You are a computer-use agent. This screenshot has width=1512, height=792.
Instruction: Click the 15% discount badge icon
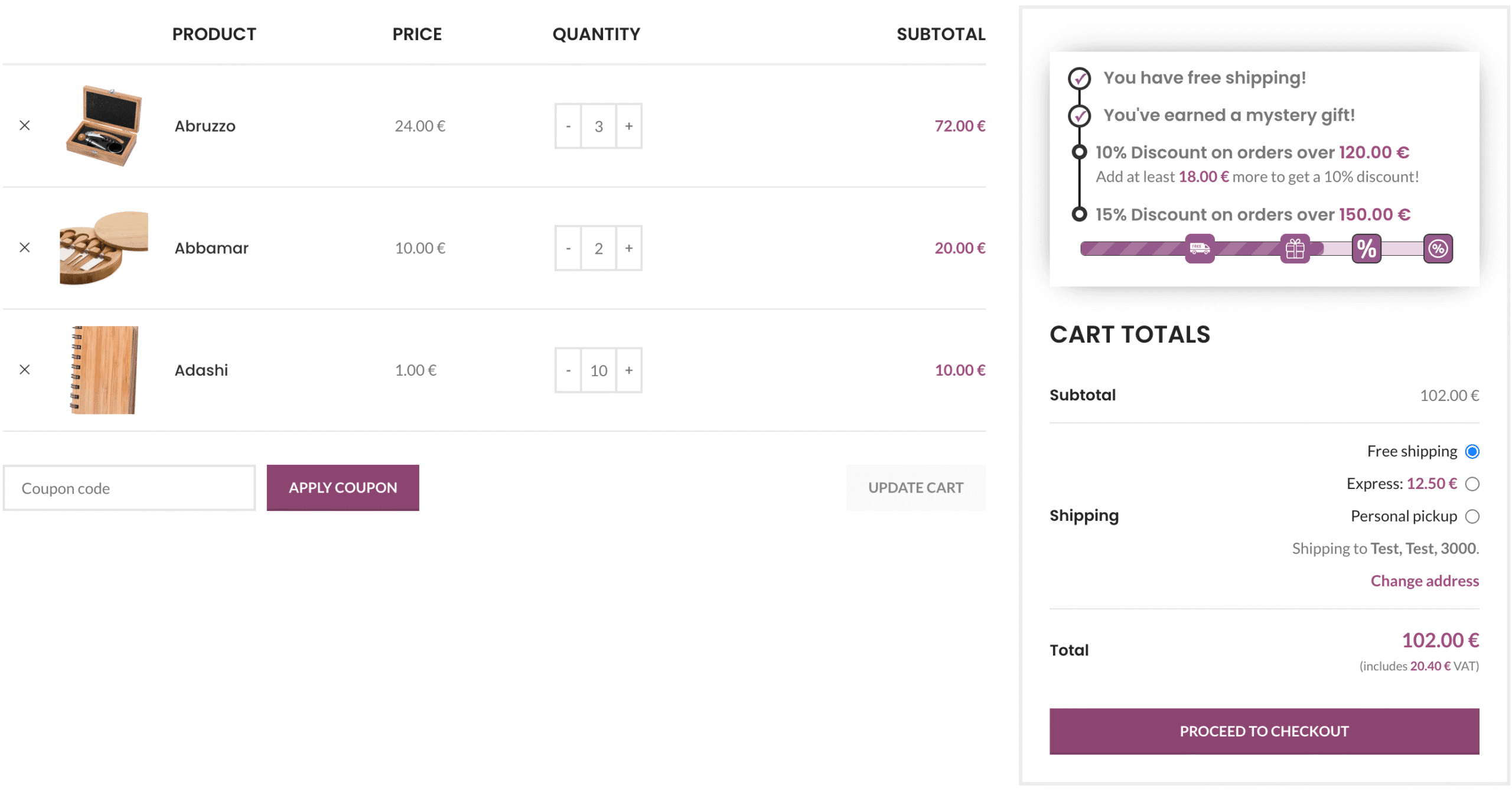tap(1437, 249)
